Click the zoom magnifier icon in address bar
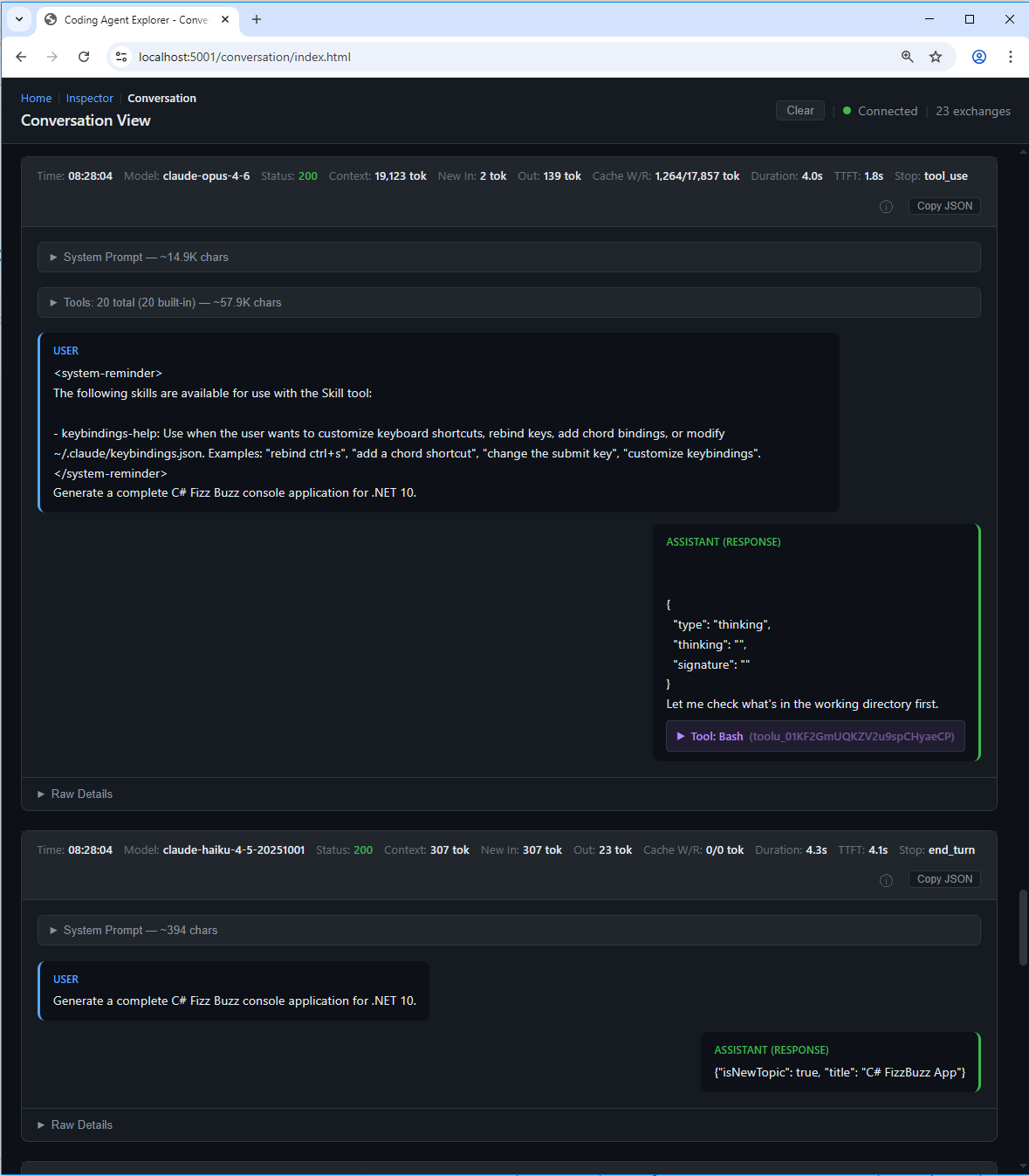This screenshot has width=1029, height=1176. tap(908, 57)
